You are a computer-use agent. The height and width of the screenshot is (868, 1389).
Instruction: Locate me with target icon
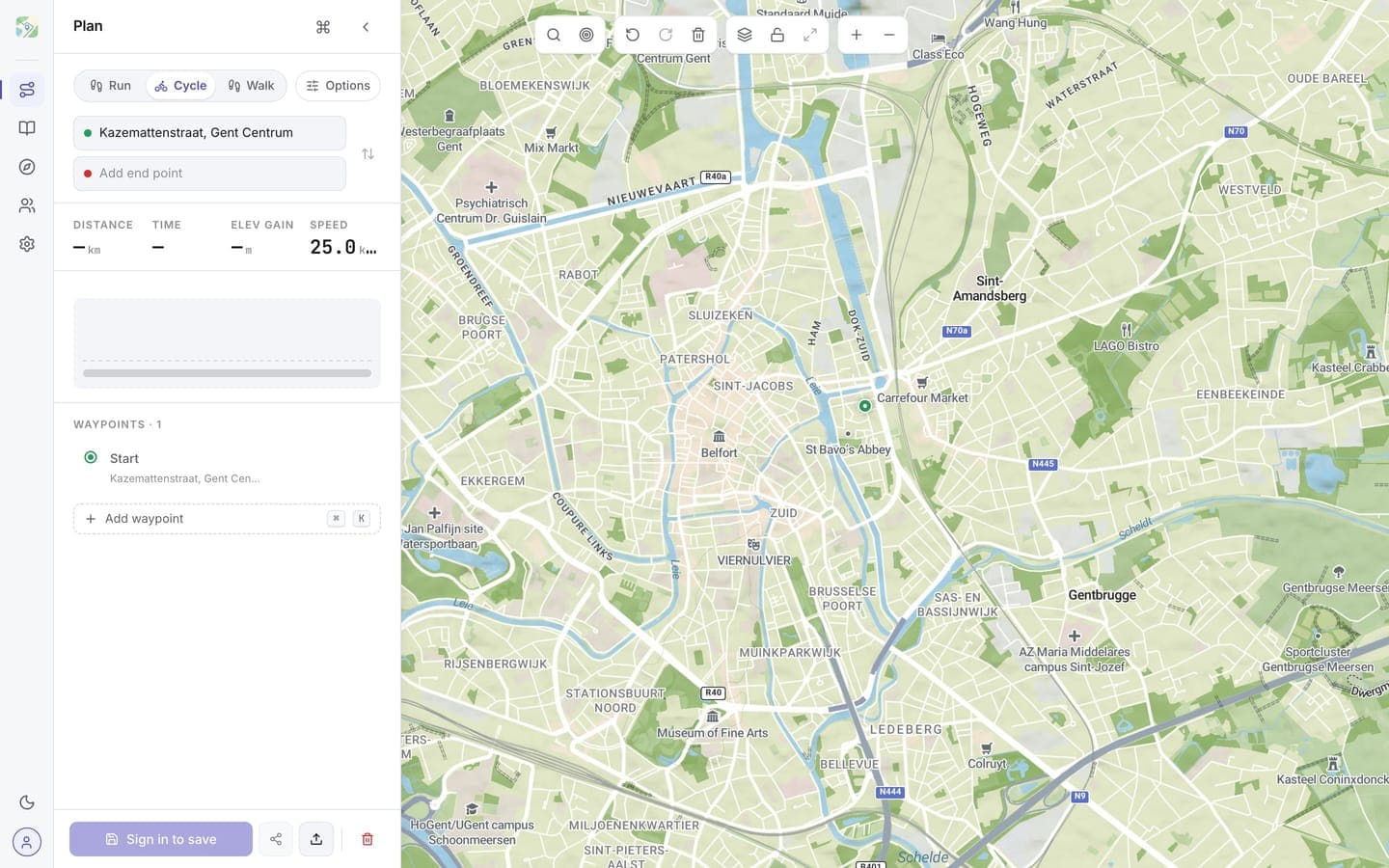point(586,35)
